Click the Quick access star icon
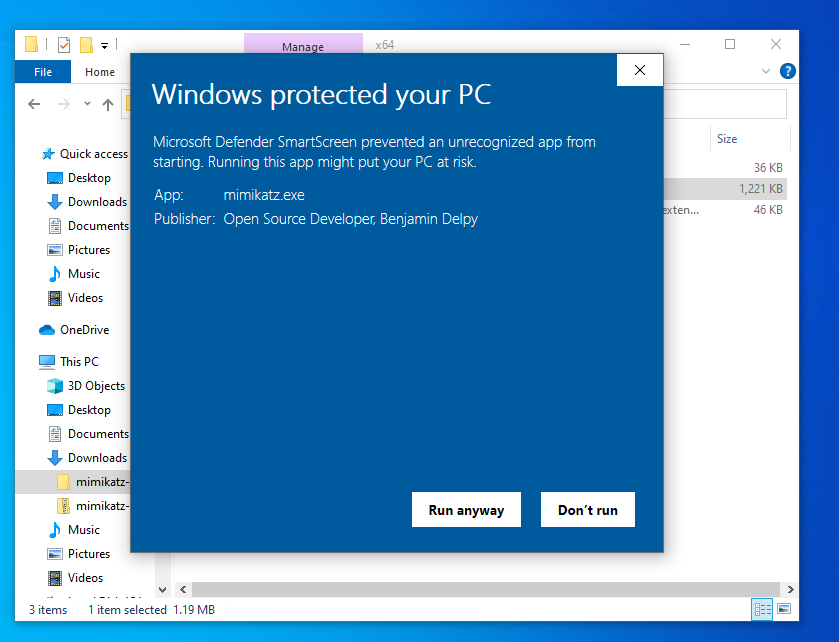The height and width of the screenshot is (642, 839). 47,154
